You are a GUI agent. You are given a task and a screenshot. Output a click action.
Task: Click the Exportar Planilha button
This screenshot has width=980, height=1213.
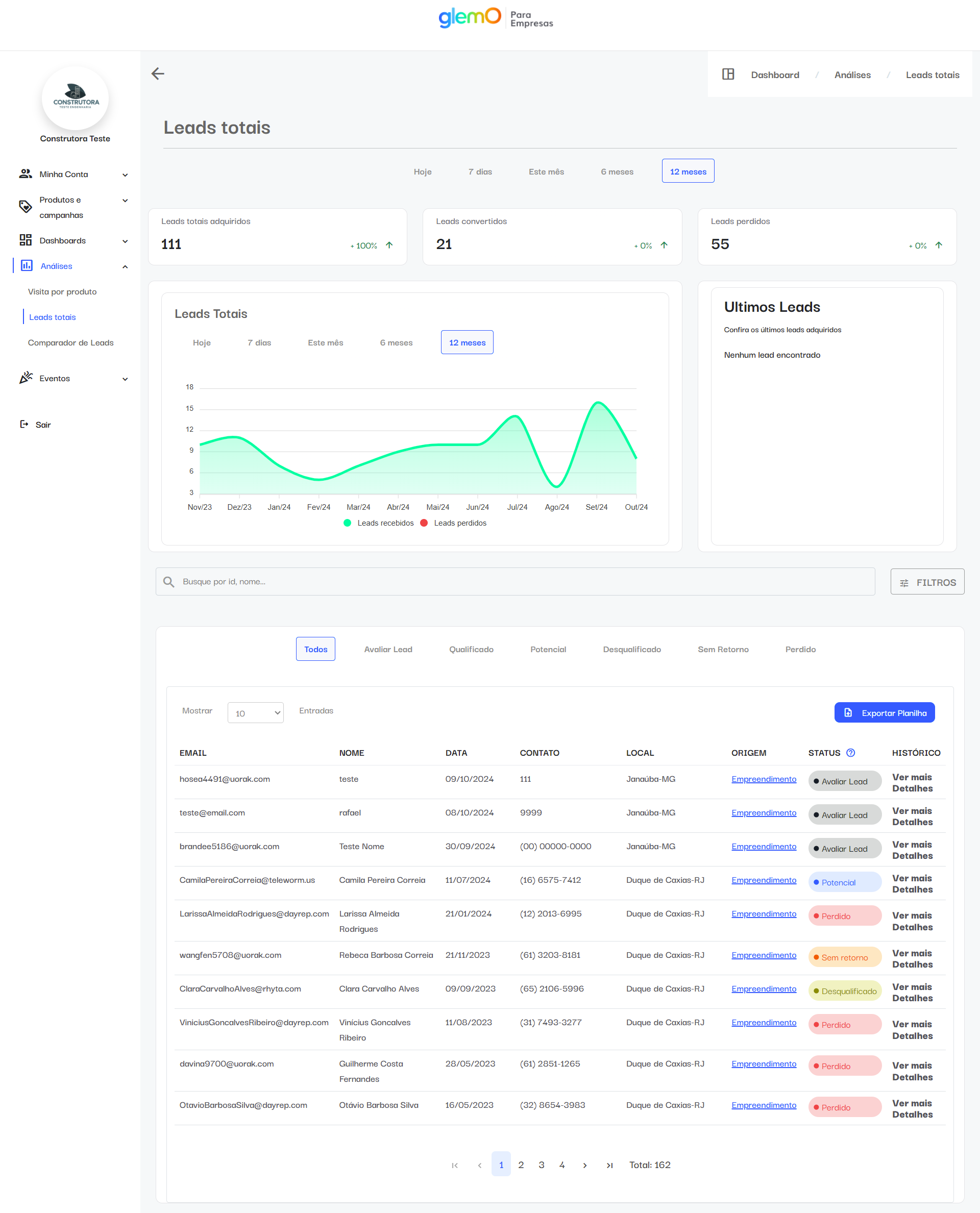tap(884, 712)
